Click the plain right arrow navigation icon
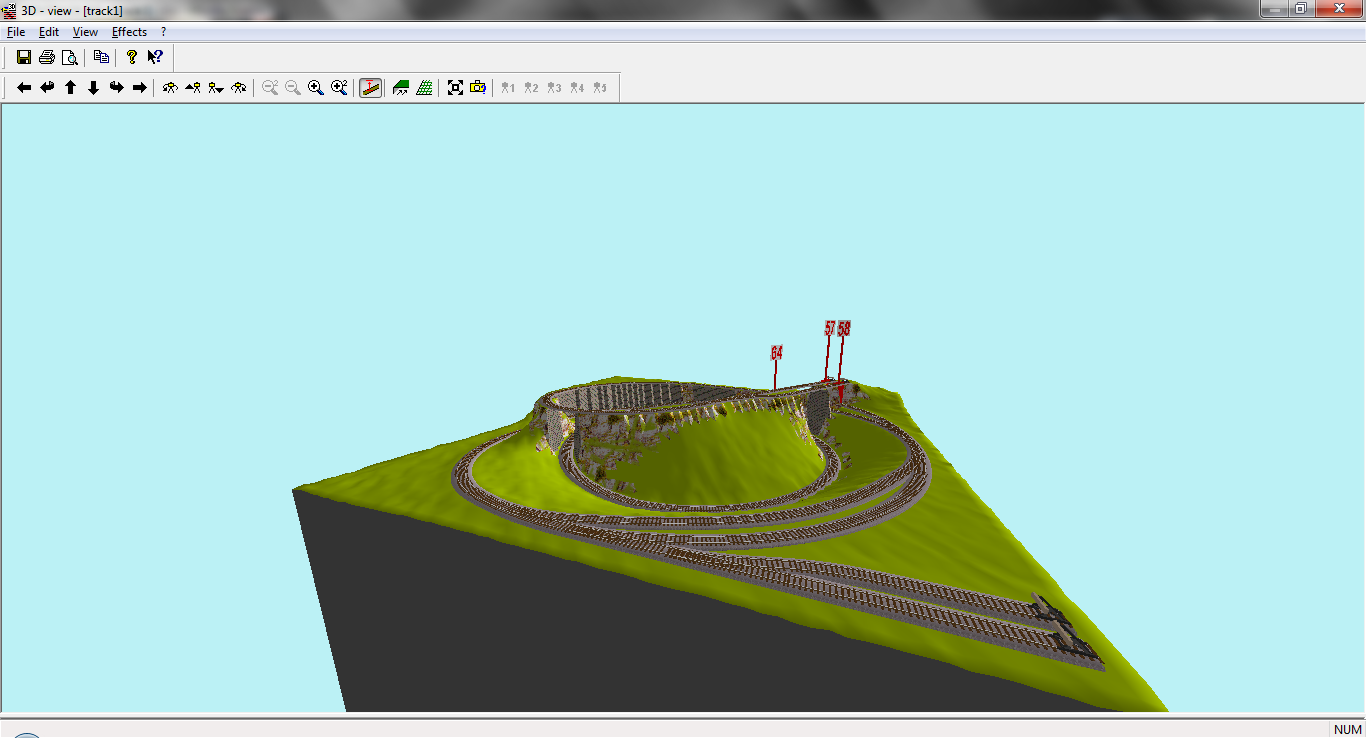The width and height of the screenshot is (1366, 738). click(x=139, y=88)
